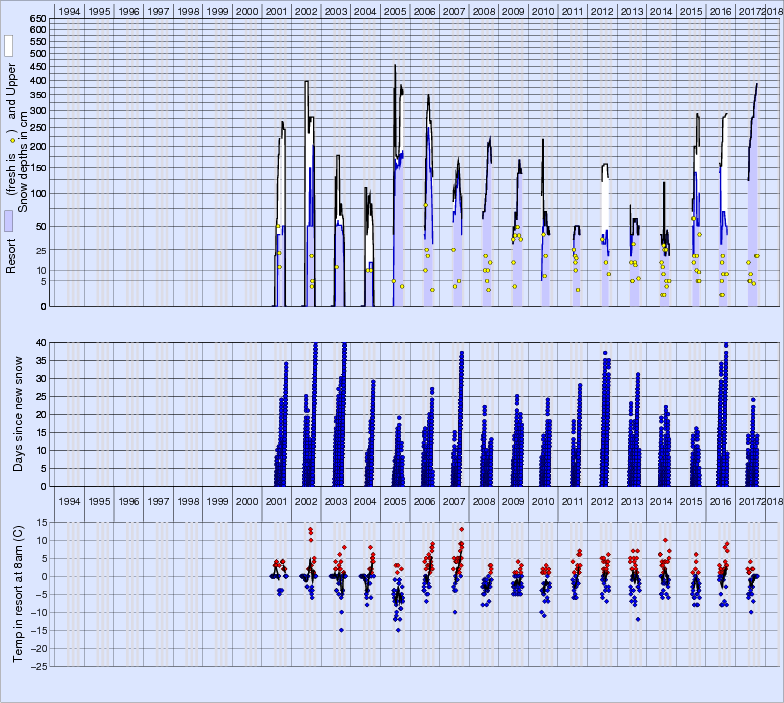This screenshot has height=703, width=784.
Task: Click the 100 tick on the snow depth axis
Action: point(37,193)
